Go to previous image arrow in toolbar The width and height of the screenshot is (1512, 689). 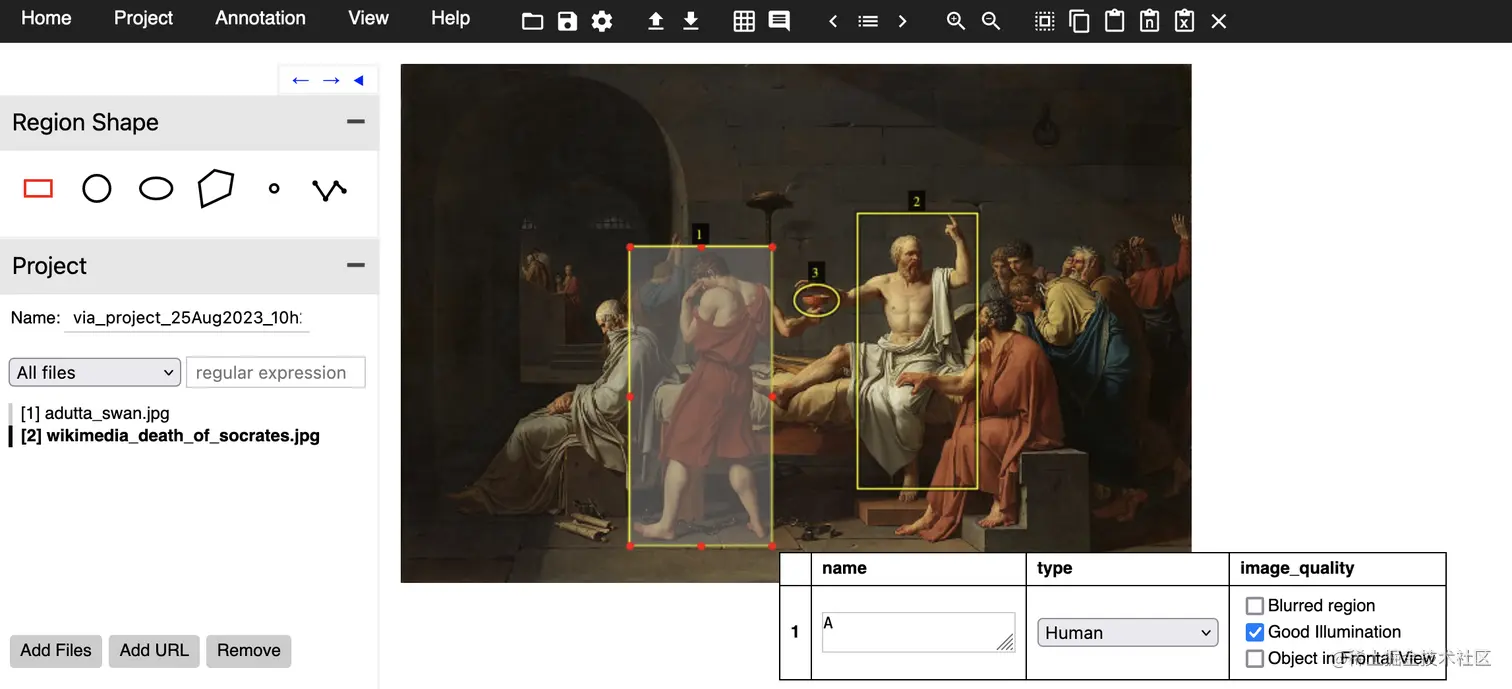(833, 21)
